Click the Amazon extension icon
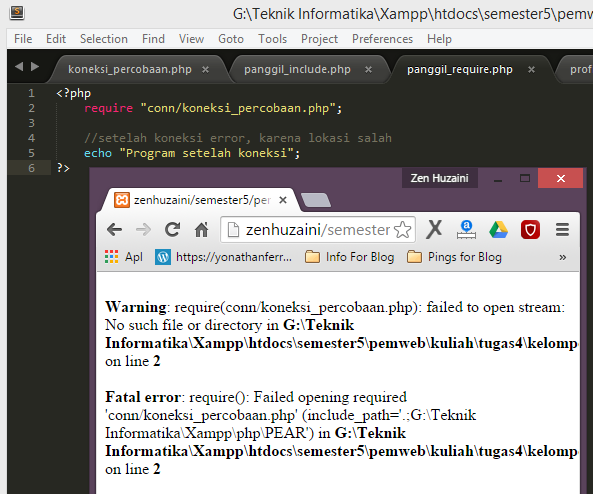 pyautogui.click(x=466, y=230)
